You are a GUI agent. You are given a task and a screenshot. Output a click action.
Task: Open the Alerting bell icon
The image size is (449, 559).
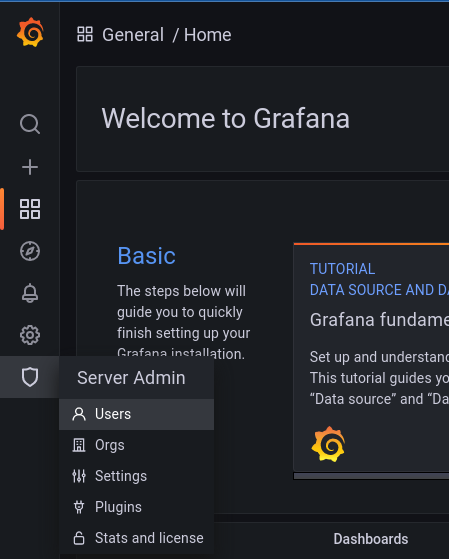coord(30,293)
